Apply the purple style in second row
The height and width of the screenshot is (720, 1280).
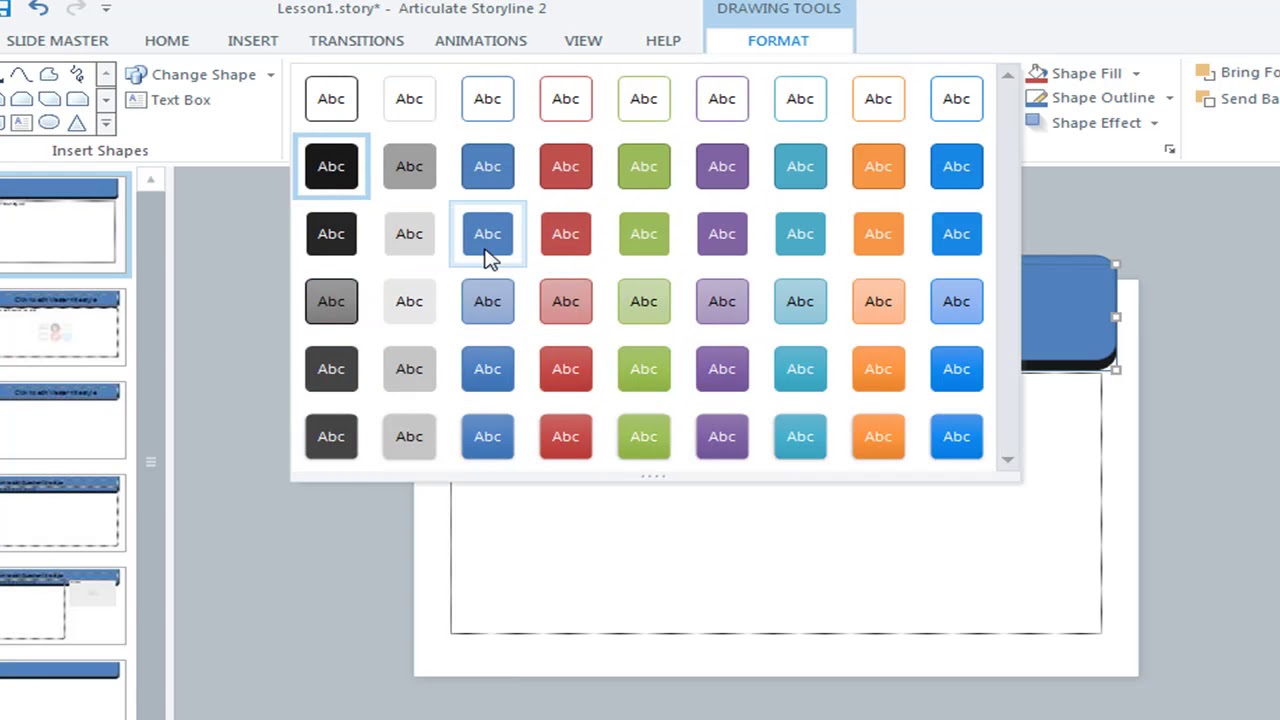coord(722,166)
